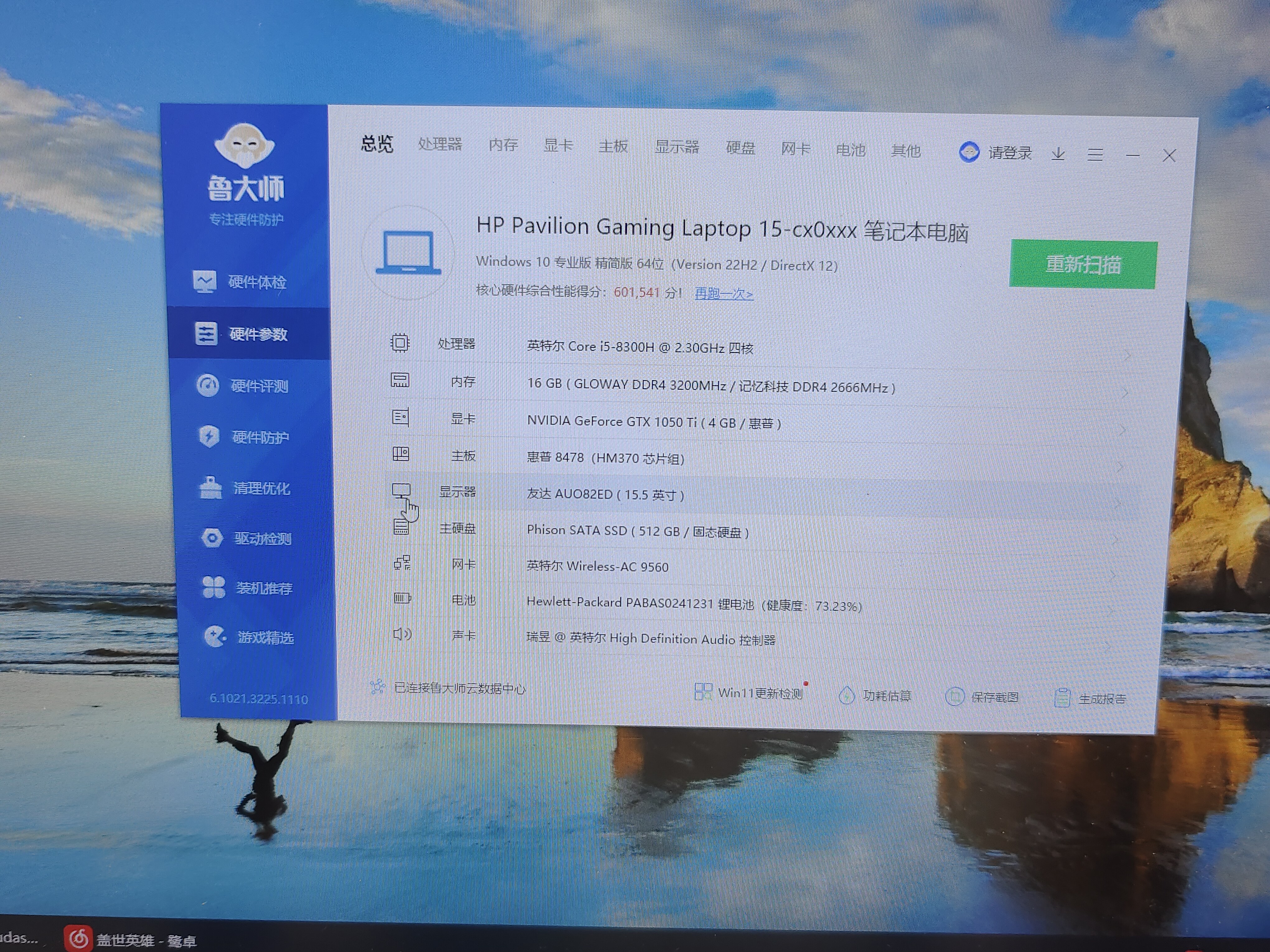Switch to the 处理器 tab
The image size is (1270, 952).
tap(440, 145)
